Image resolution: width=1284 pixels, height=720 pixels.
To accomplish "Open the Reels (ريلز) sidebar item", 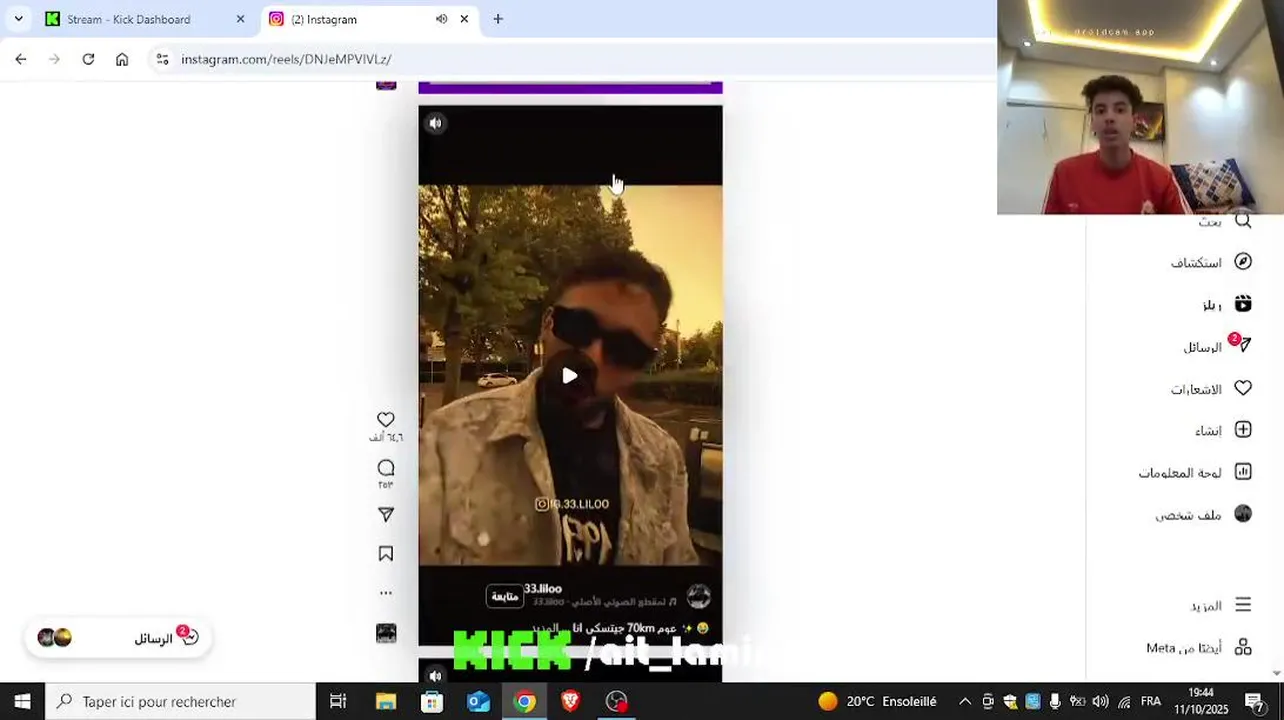I will [x=1227, y=304].
